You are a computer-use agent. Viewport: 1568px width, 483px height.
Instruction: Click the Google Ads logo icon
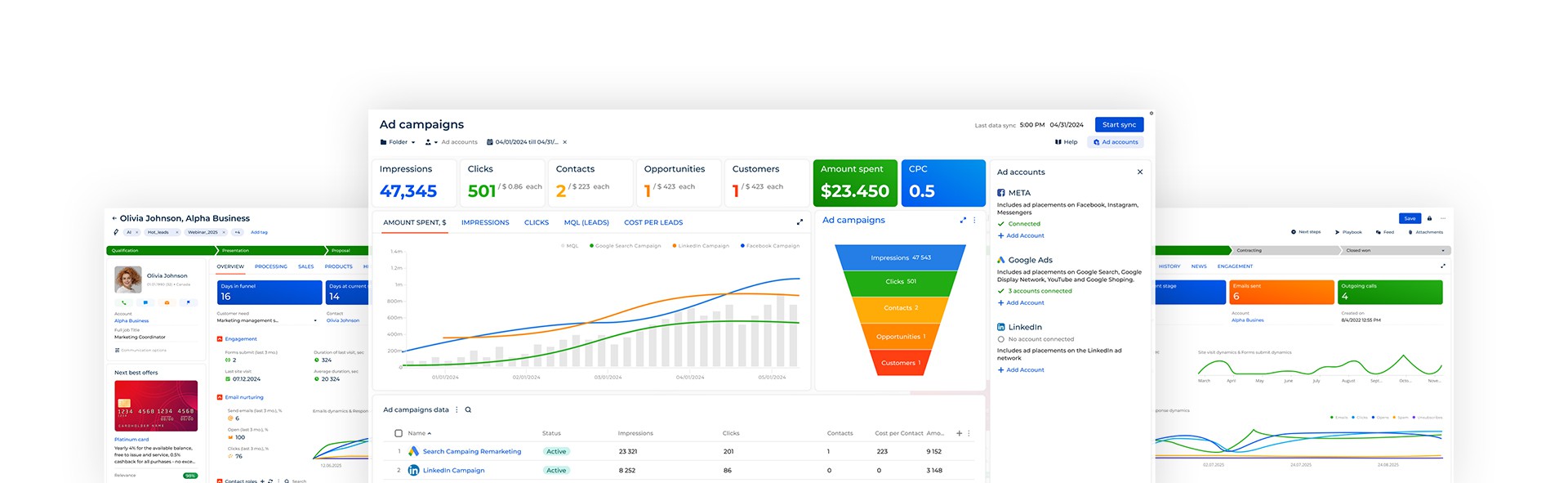(1001, 260)
